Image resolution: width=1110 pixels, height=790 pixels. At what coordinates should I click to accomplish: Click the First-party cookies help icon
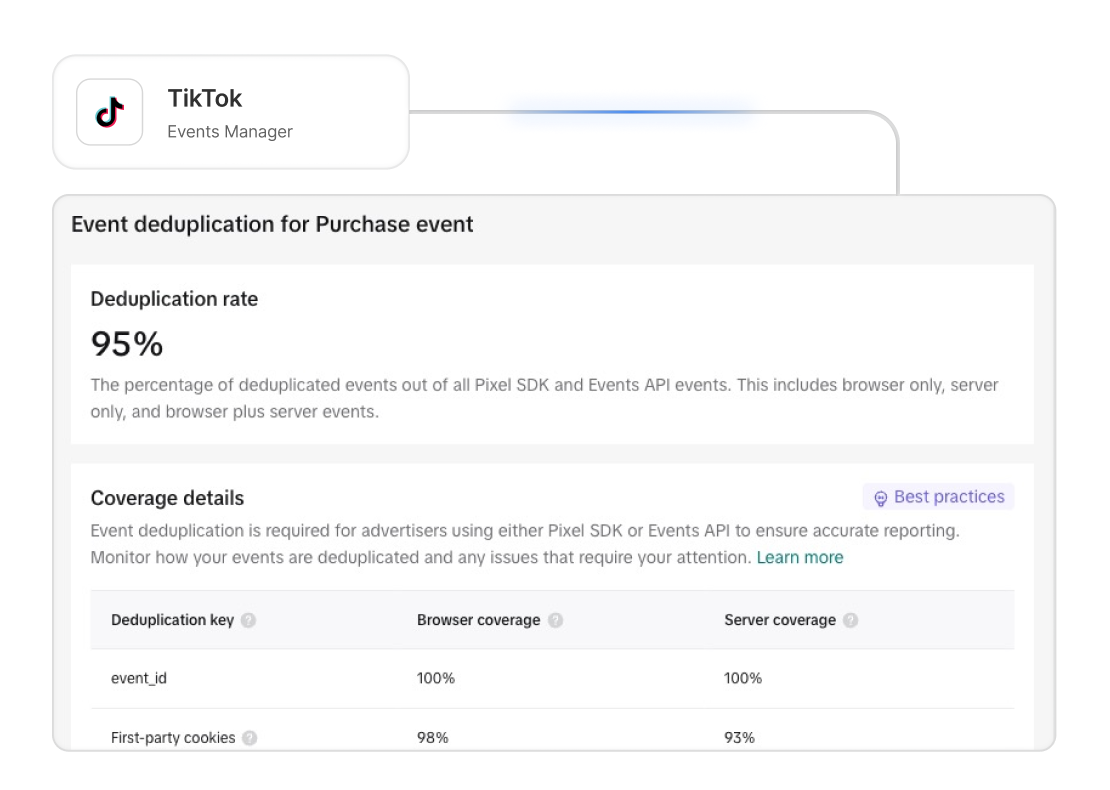tap(249, 738)
